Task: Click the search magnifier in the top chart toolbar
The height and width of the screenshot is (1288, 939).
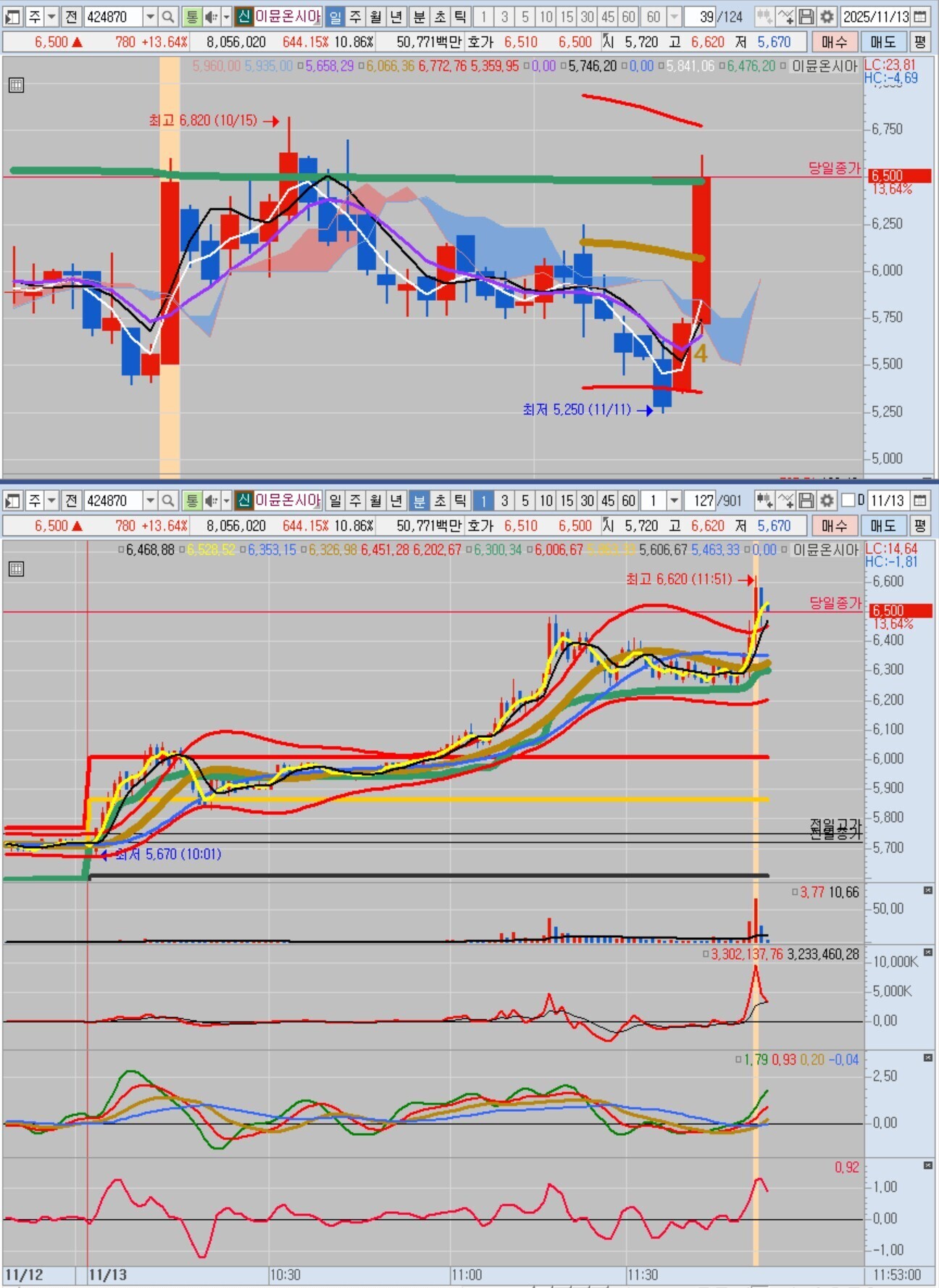Action: (168, 17)
